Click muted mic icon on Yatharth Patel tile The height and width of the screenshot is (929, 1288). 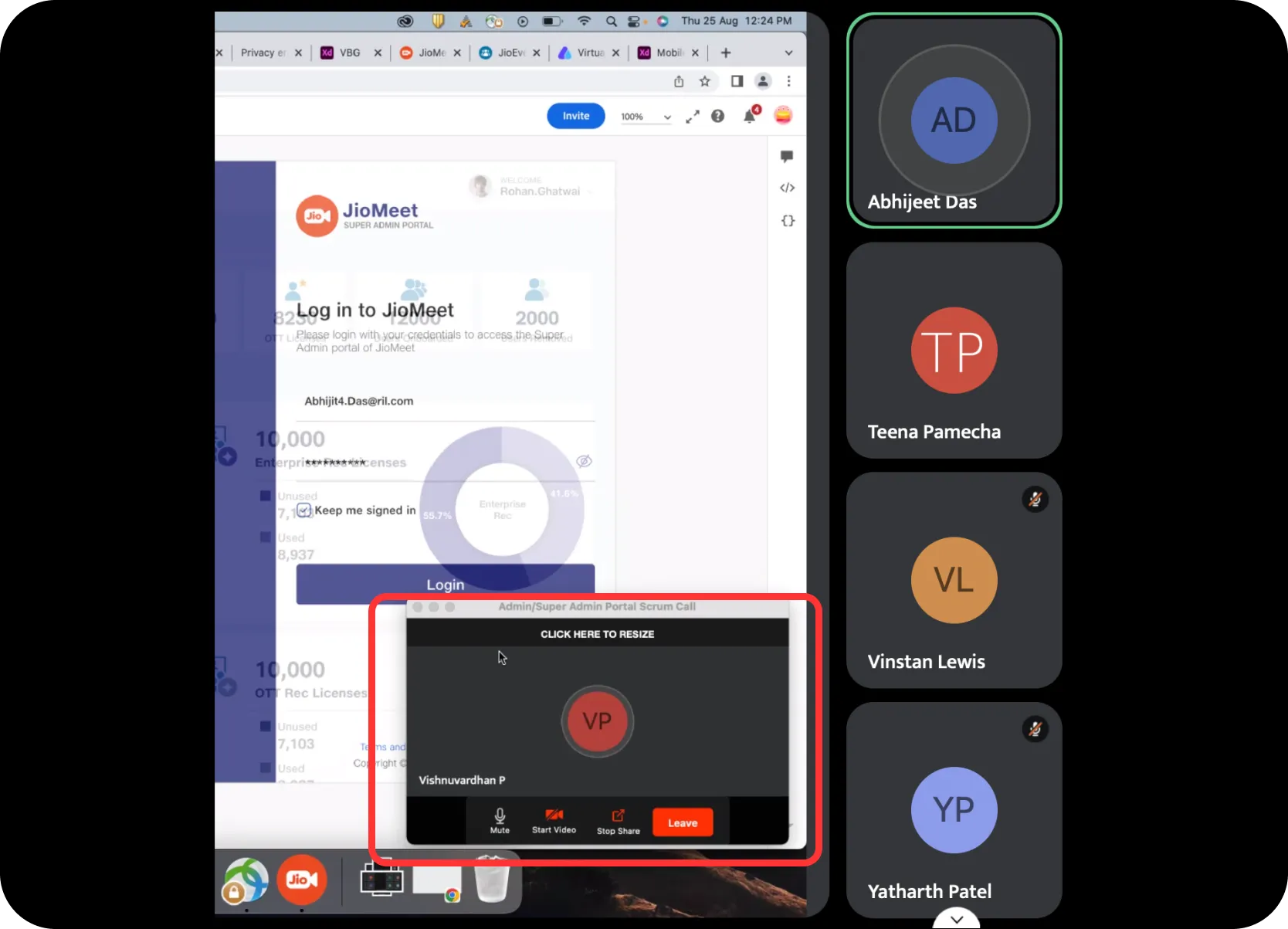[1035, 729]
